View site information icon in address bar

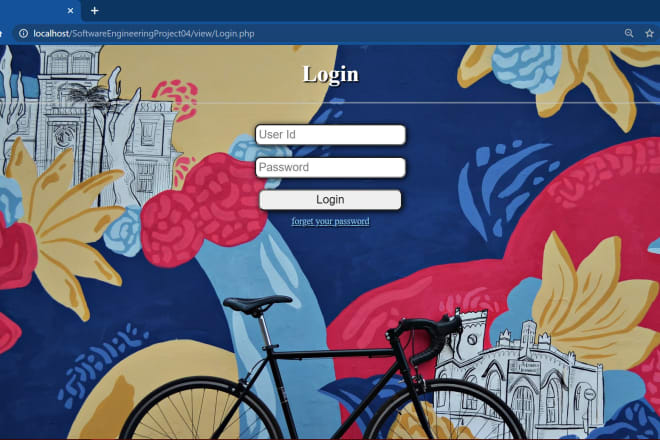24,33
